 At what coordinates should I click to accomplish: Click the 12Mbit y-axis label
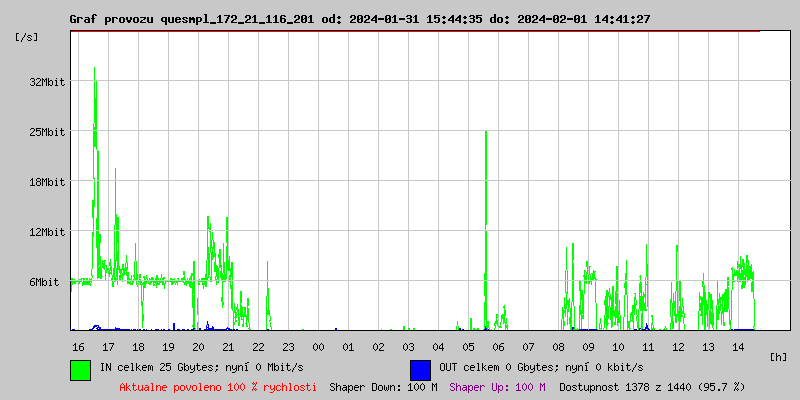pyautogui.click(x=47, y=232)
